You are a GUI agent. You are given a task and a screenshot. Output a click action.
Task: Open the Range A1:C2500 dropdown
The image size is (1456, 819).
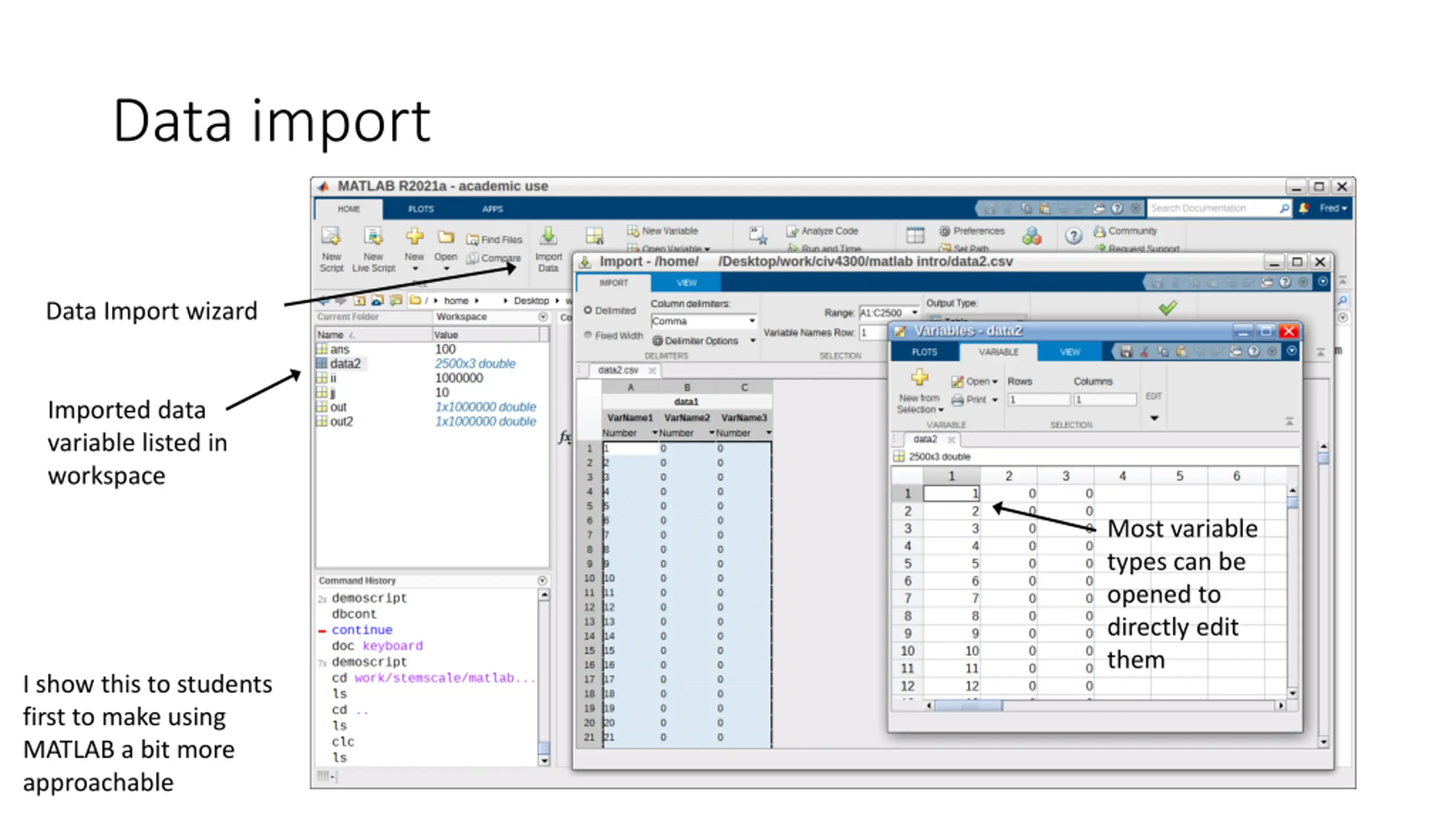pyautogui.click(x=914, y=313)
